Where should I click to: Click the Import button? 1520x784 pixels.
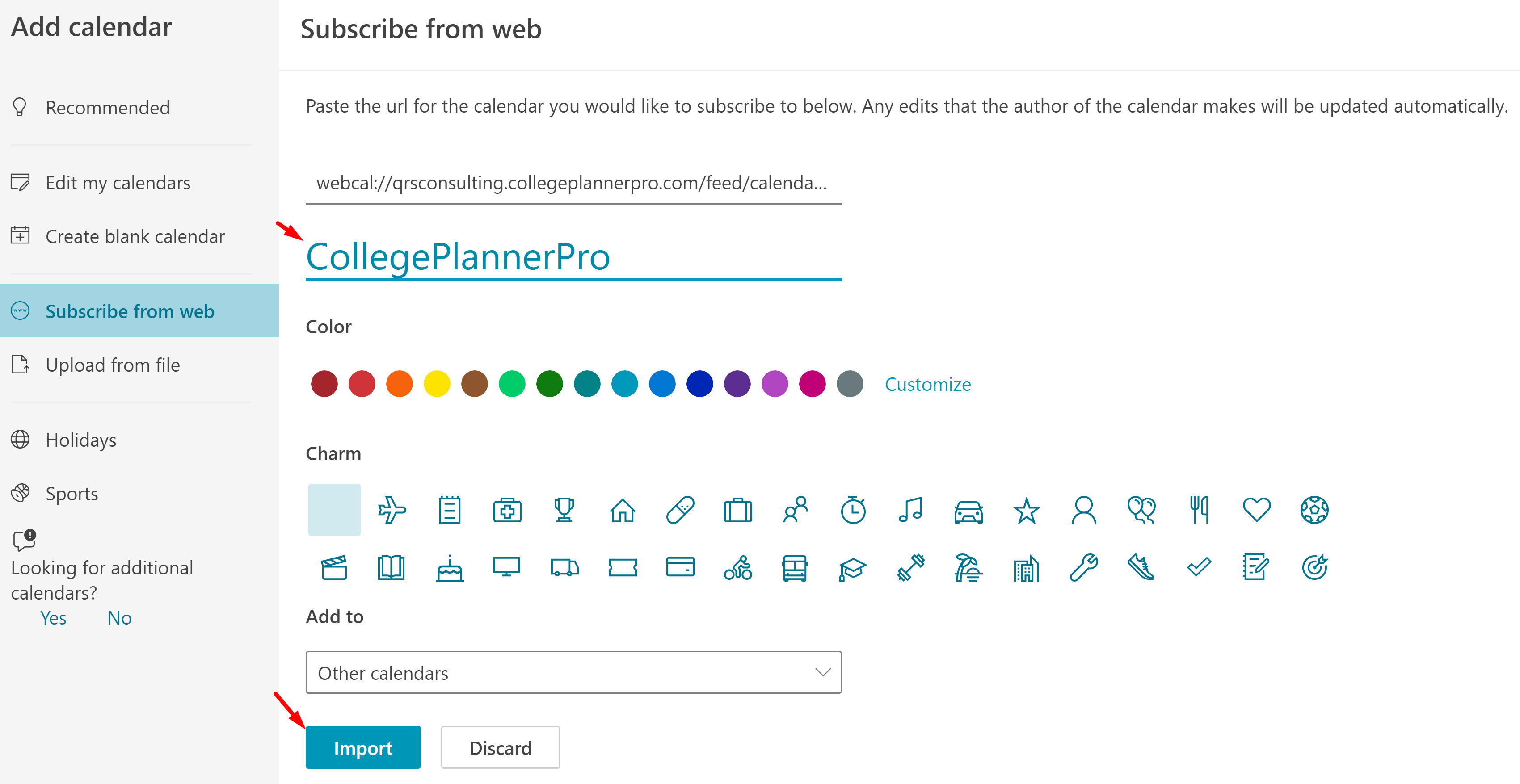pos(363,747)
